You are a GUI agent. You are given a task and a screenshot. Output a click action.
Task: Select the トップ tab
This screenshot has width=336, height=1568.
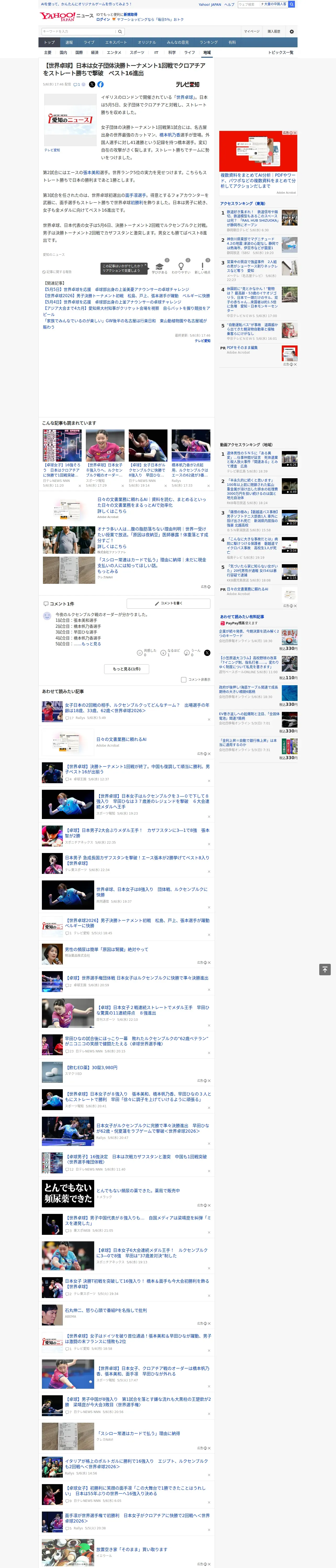[49, 42]
